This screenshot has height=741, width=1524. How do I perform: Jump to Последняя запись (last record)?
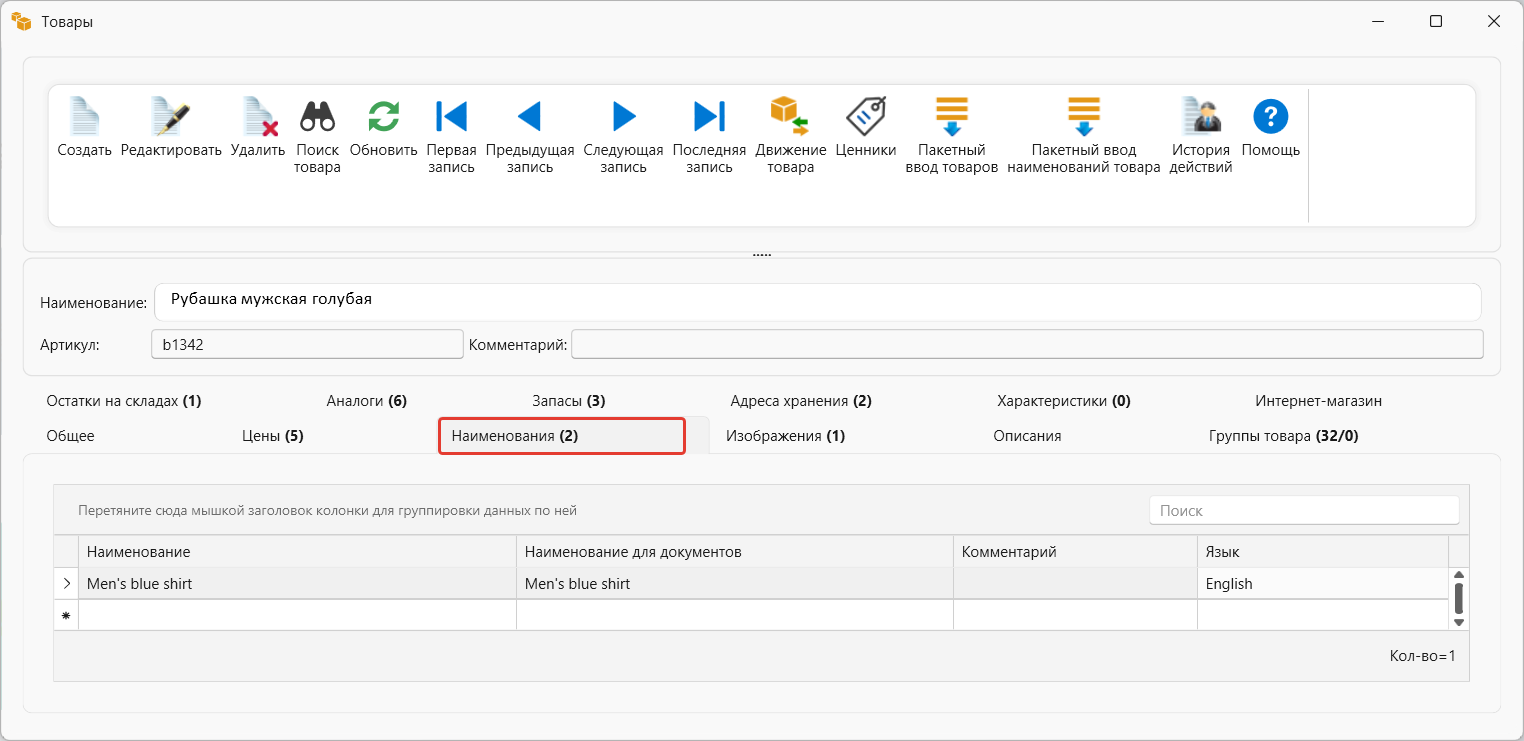(x=709, y=116)
